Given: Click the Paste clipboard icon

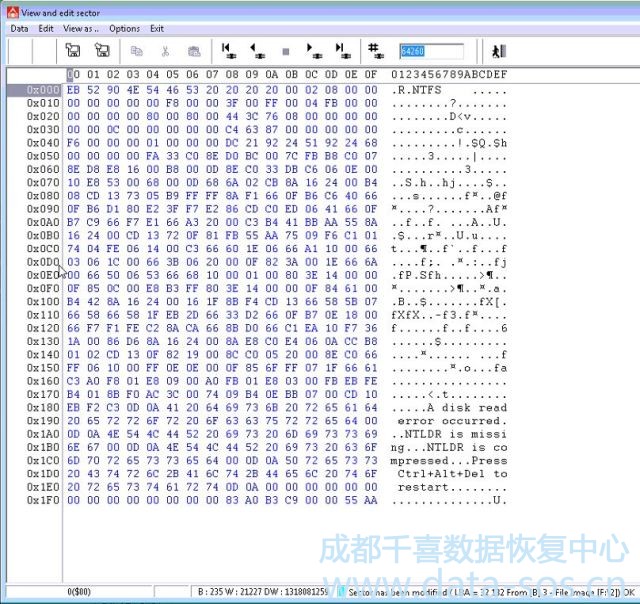Looking at the screenshot, I should [x=194, y=51].
